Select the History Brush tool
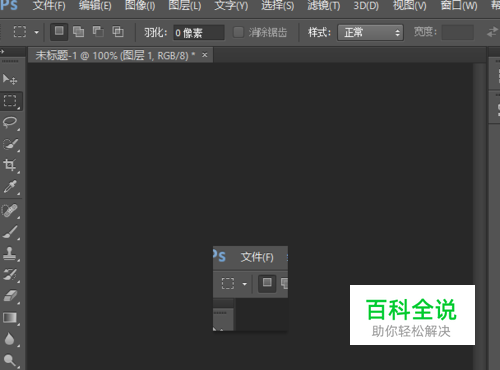500x370 pixels. pos(10,275)
